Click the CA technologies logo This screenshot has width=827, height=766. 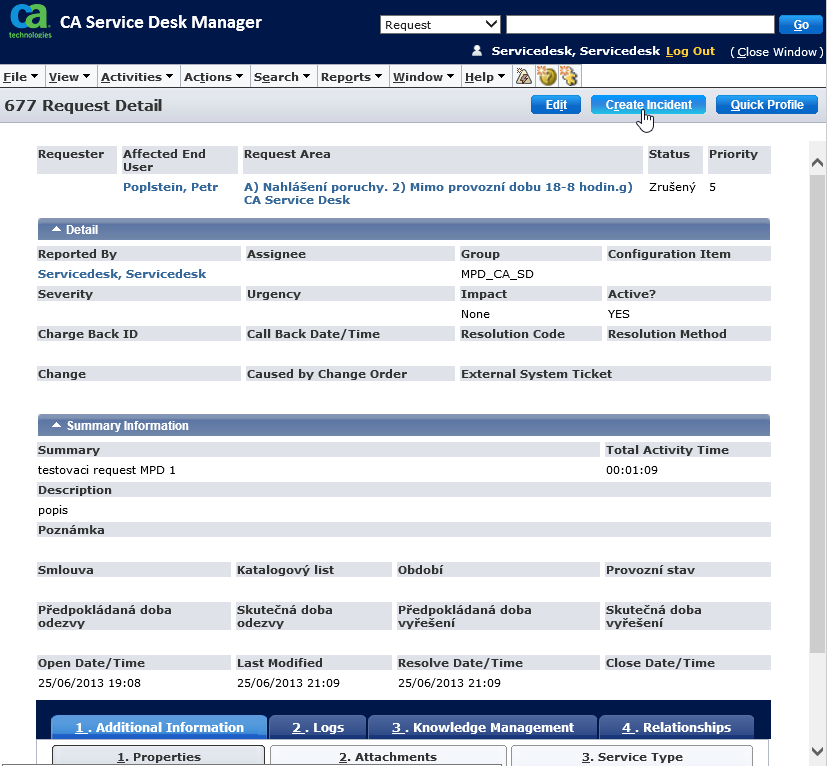(30, 21)
